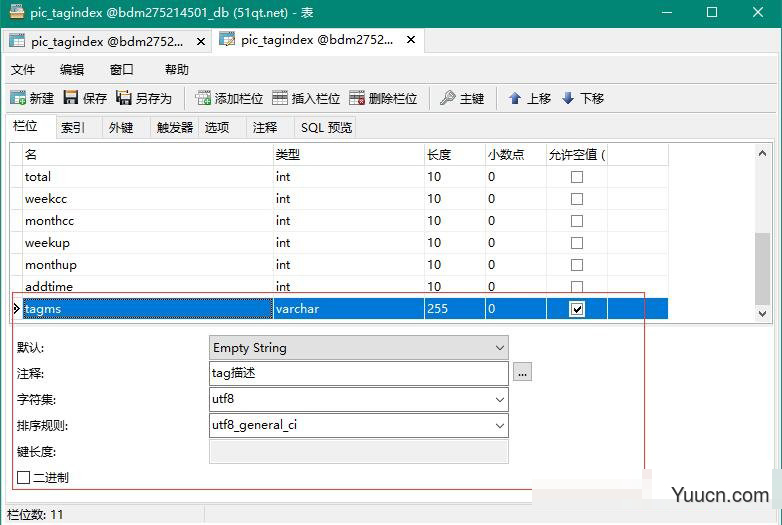The height and width of the screenshot is (525, 782).
Task: Open the 文件 (File) menu
Action: click(23, 69)
